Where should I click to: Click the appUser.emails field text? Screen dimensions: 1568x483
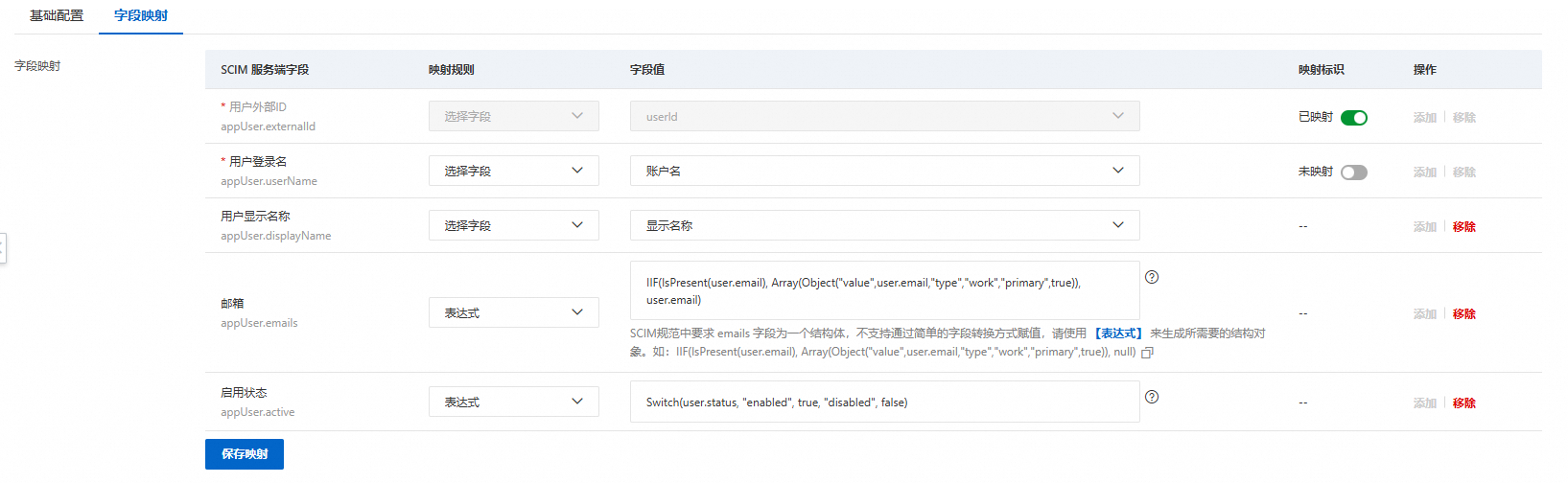coord(259,323)
